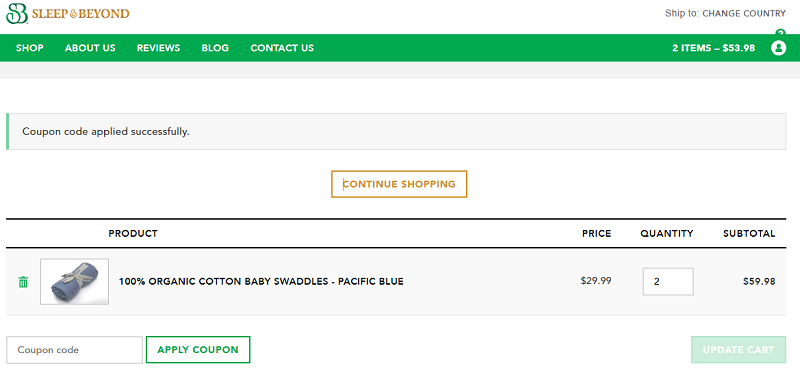Open the 100% Organic Cotton Baby Swaddles link
The width and height of the screenshot is (800, 375).
[261, 281]
